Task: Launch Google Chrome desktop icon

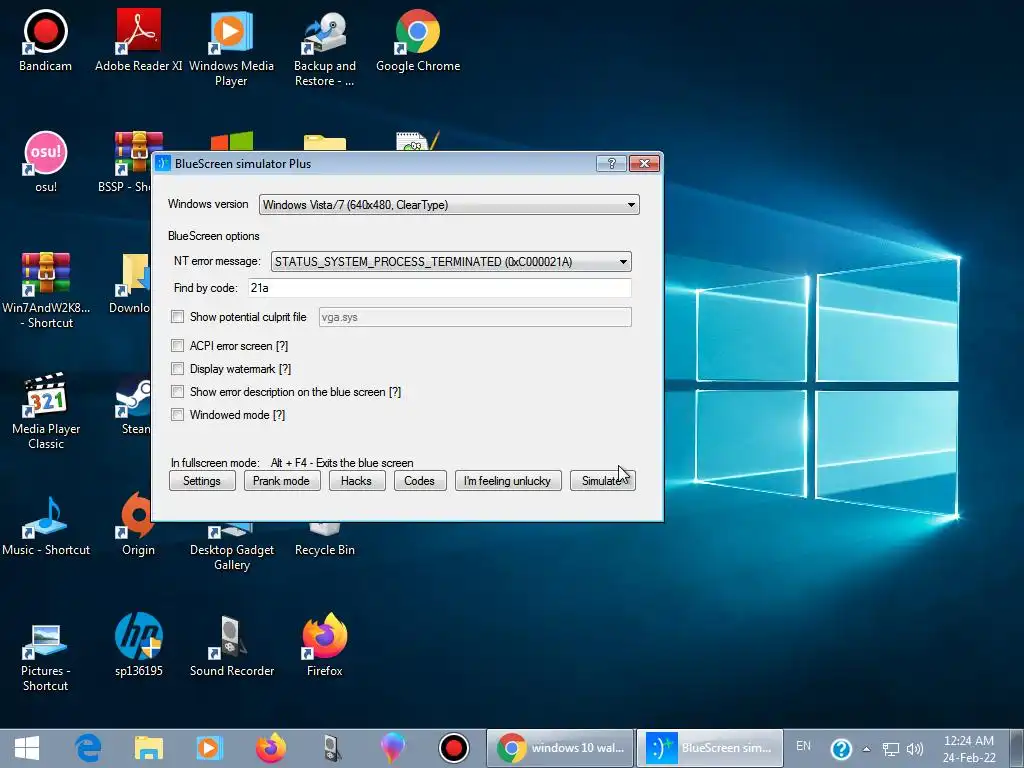Action: (418, 40)
